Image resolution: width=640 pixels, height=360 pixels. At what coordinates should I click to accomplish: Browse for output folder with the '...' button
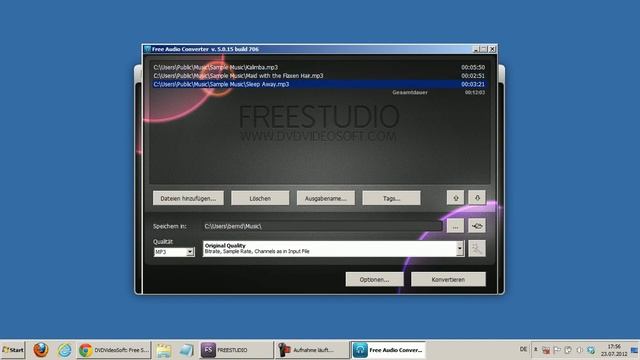[x=455, y=226]
